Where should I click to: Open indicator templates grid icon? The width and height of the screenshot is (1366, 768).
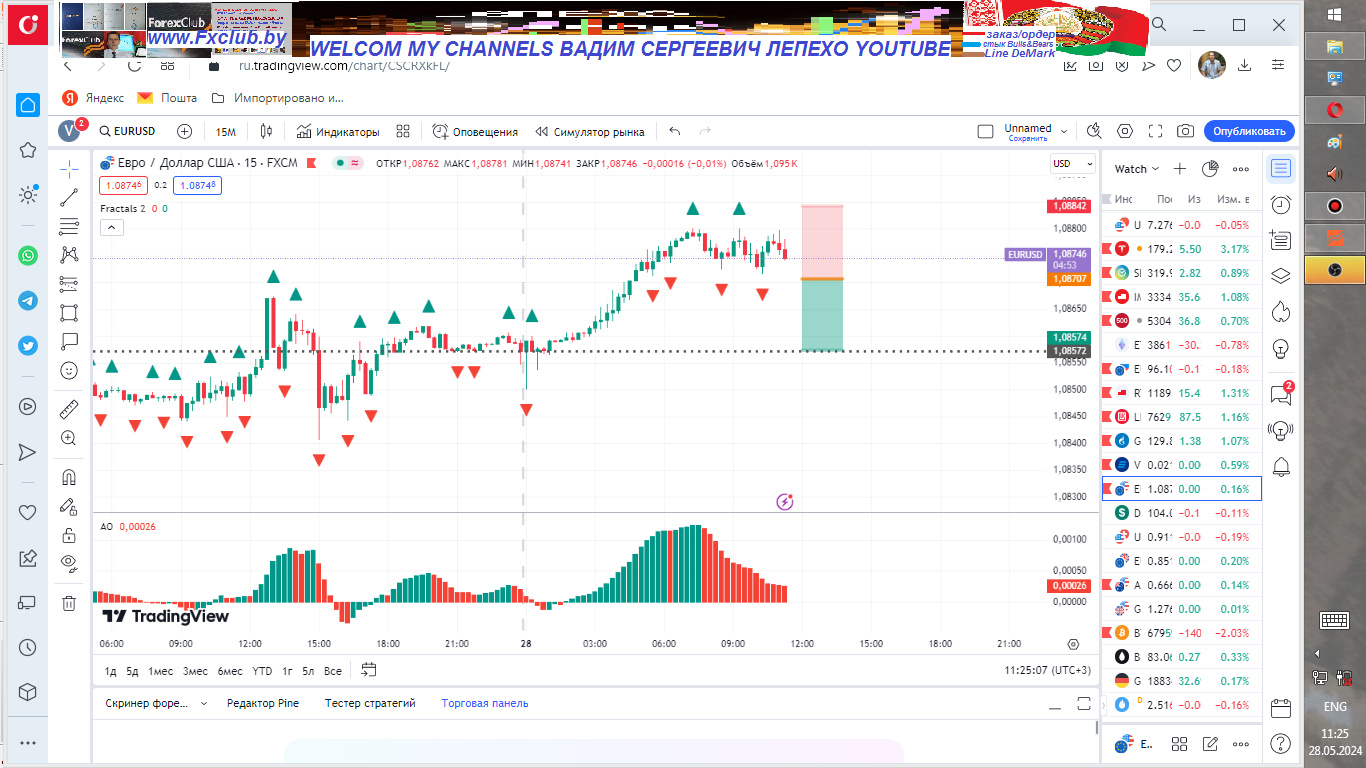(403, 131)
